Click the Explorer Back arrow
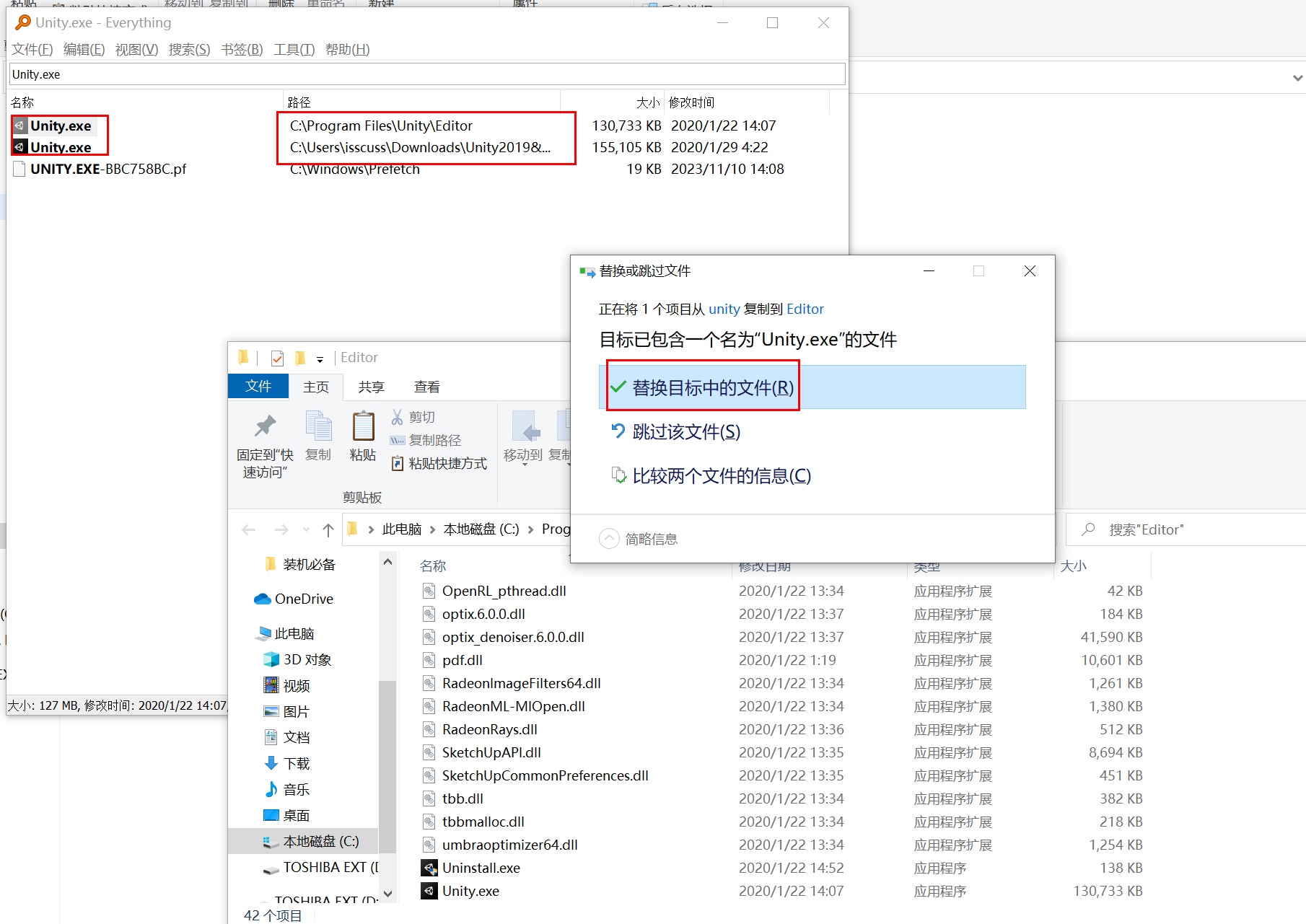 (249, 530)
